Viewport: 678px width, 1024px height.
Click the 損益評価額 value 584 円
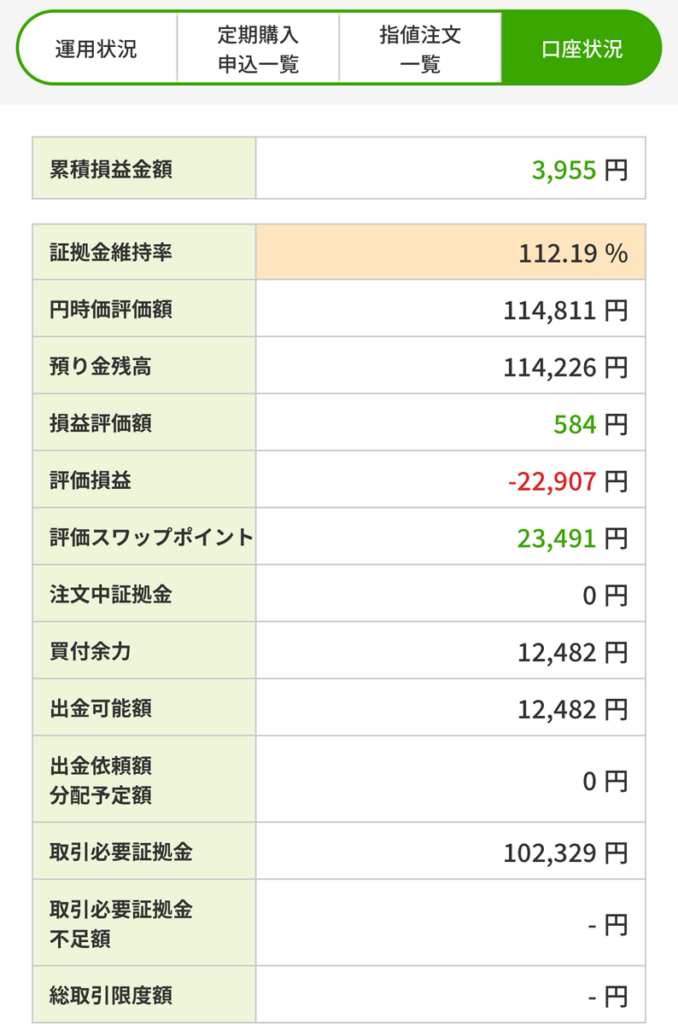pos(590,424)
